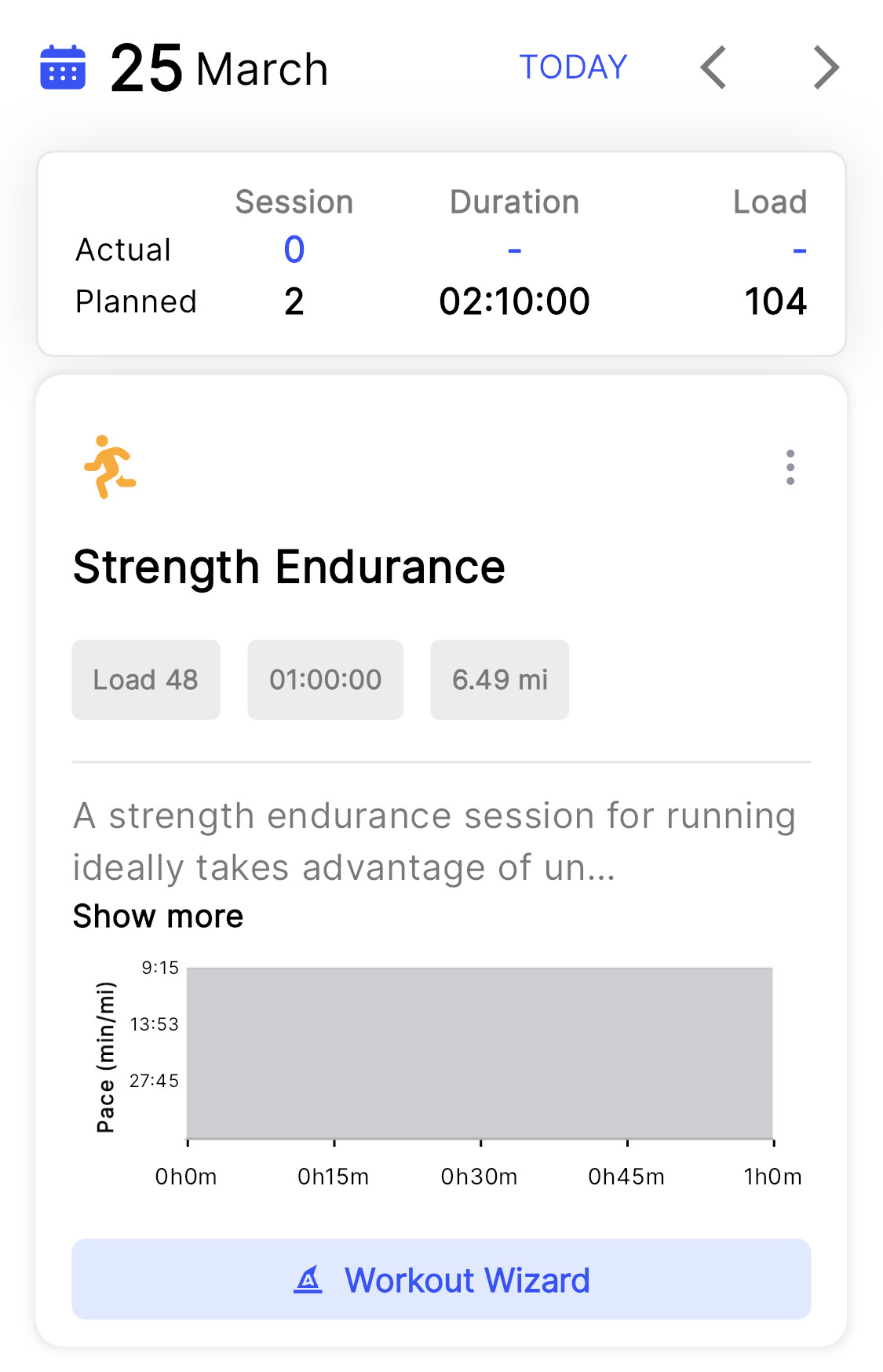Click the orange running activity icon
883x1372 pixels.
coord(110,467)
